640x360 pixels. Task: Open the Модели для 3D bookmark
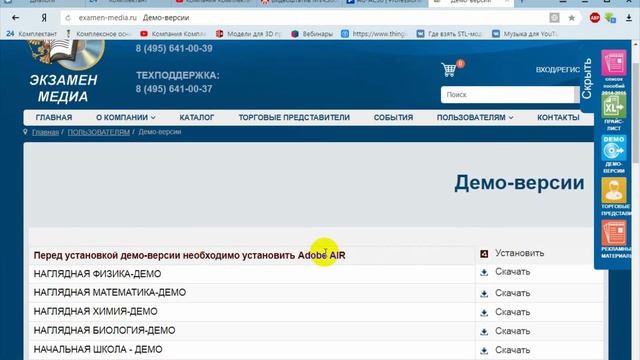[x=249, y=33]
